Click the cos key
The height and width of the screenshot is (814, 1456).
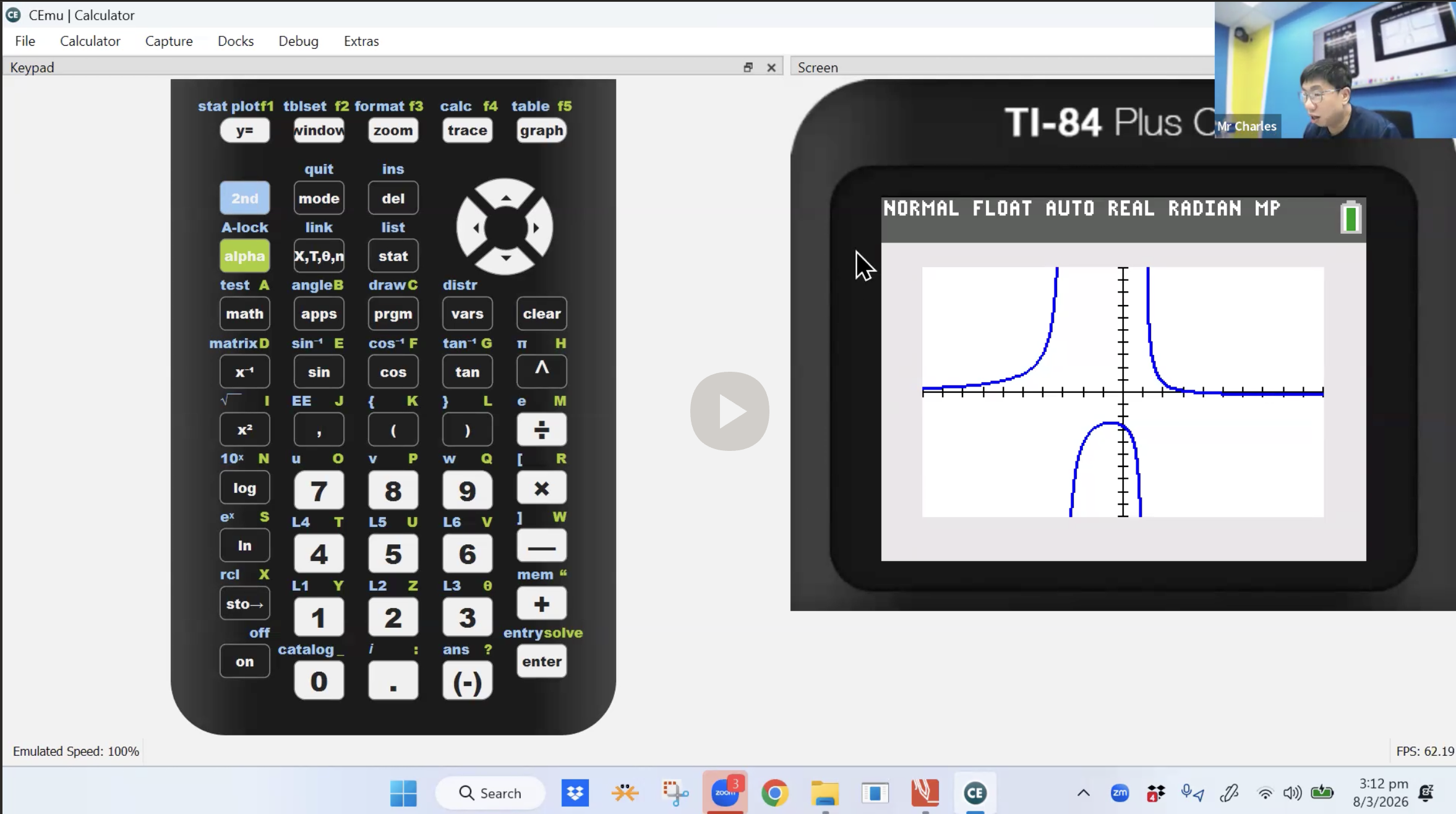coord(393,372)
